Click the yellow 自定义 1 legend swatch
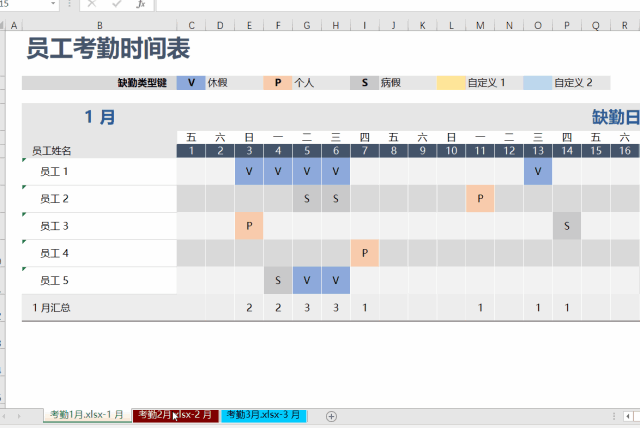Viewport: 640px width, 428px height. [451, 83]
